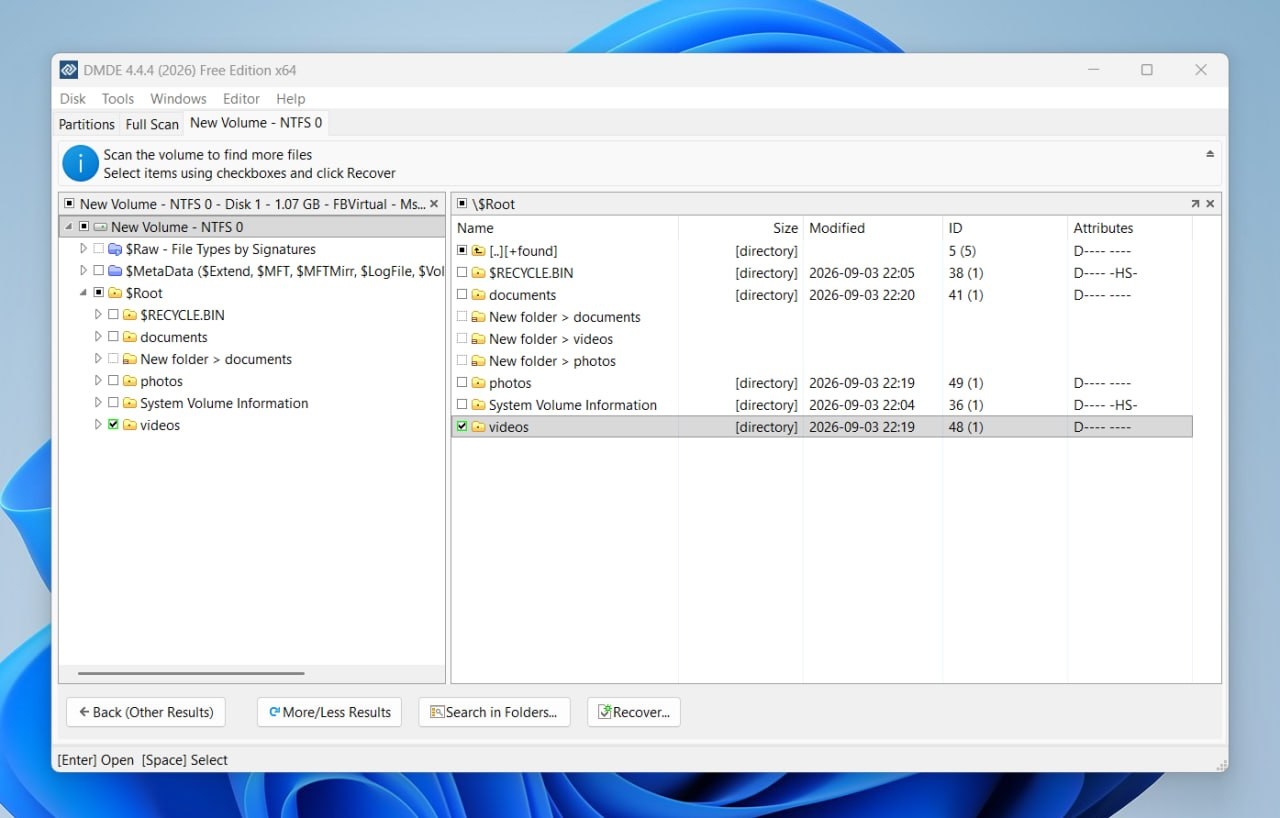Expand the photos tree node

[x=98, y=381]
